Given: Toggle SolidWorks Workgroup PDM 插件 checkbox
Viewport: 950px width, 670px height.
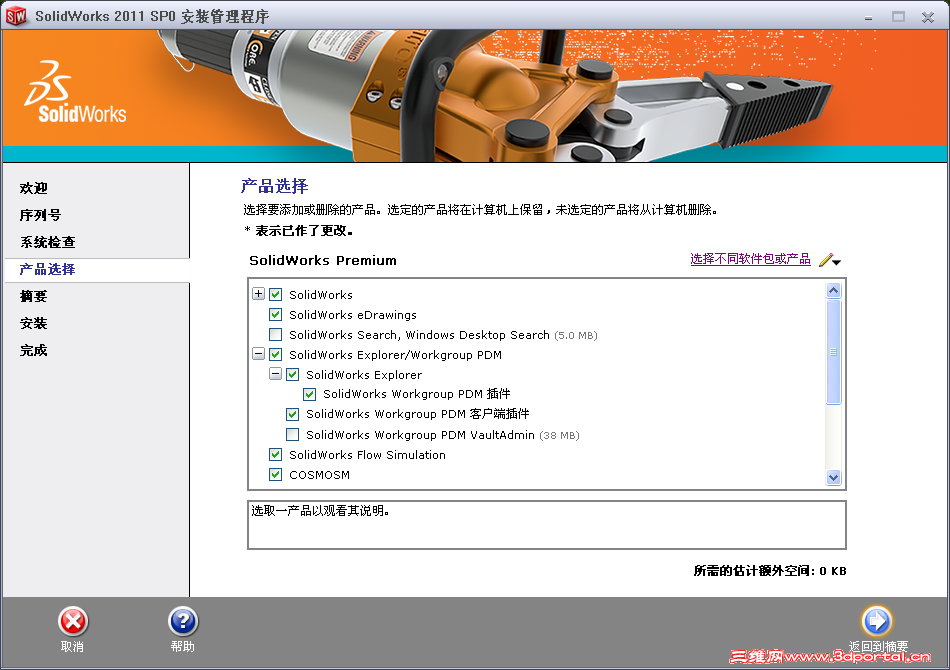Looking at the screenshot, I should pos(310,394).
